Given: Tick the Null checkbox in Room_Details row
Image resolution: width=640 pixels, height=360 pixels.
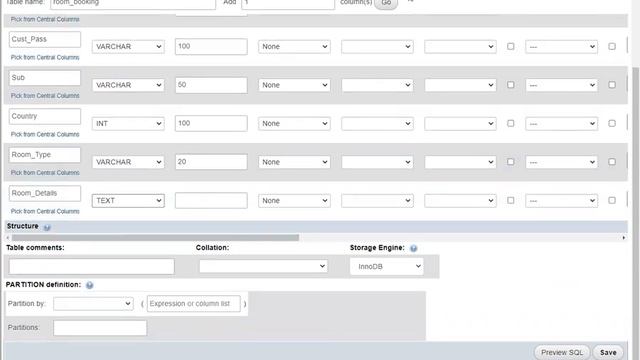Looking at the screenshot, I should point(510,200).
